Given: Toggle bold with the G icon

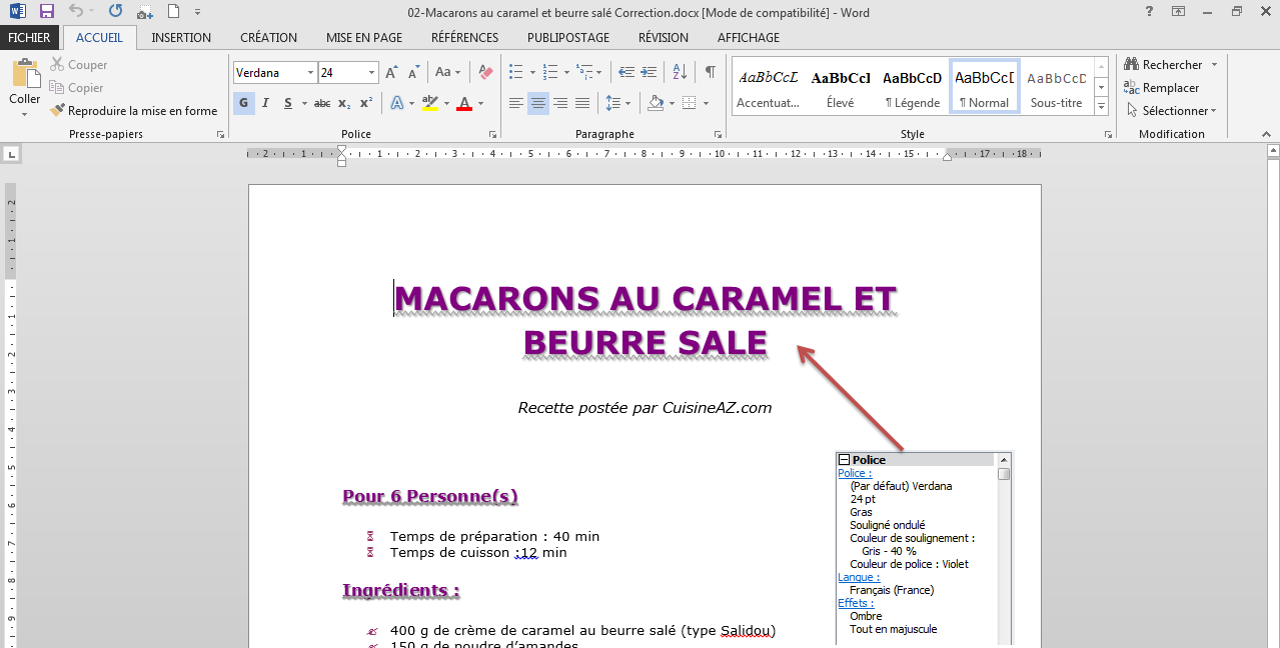Looking at the screenshot, I should [244, 103].
